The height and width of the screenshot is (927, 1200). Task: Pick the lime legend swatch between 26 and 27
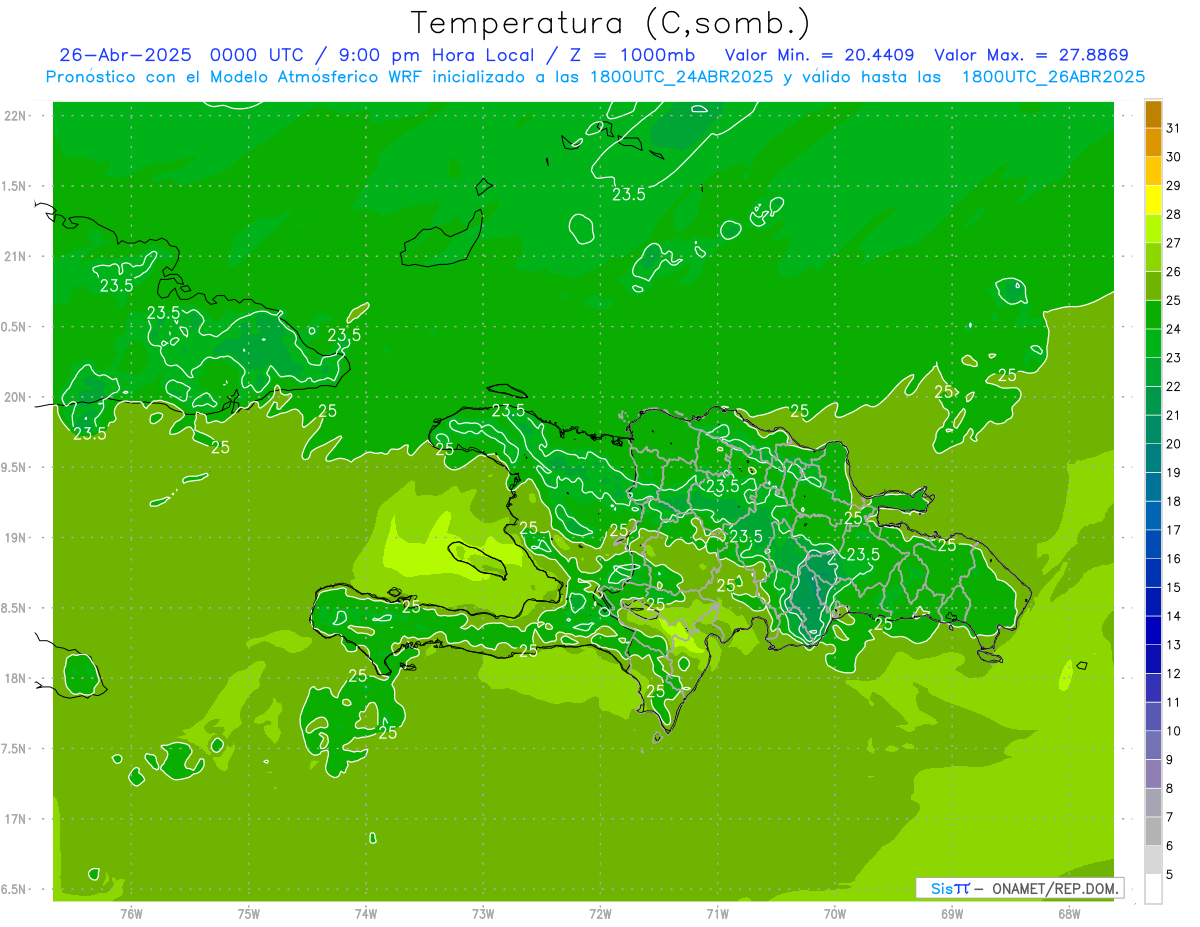pyautogui.click(x=1153, y=258)
